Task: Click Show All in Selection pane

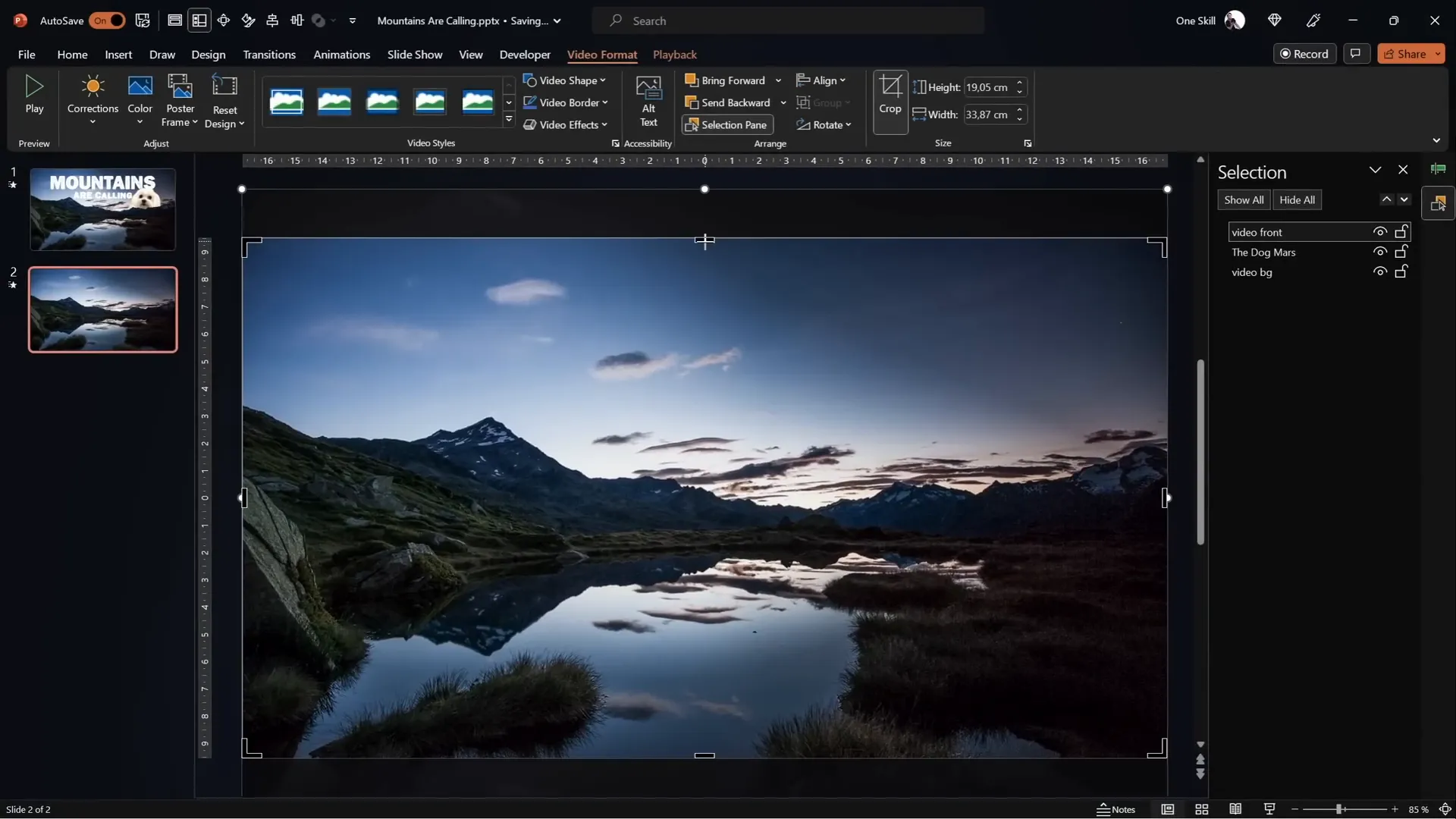Action: pos(1244,200)
